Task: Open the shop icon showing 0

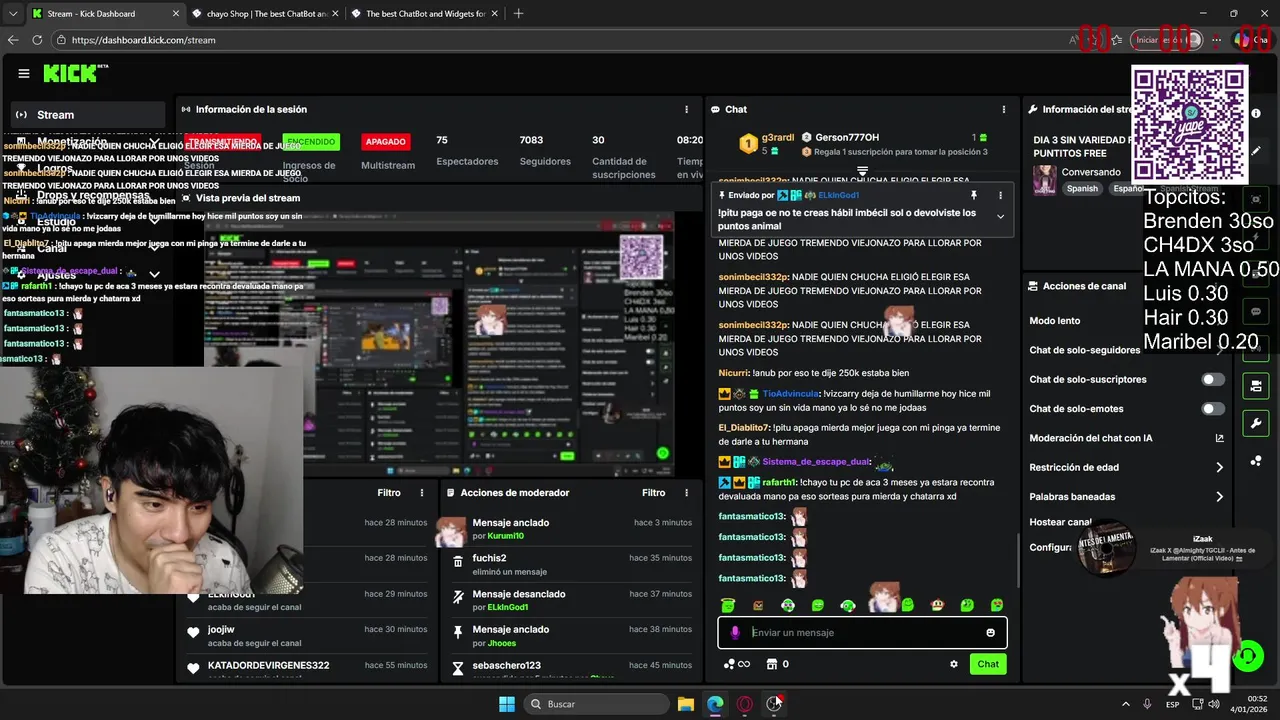Action: tap(778, 664)
